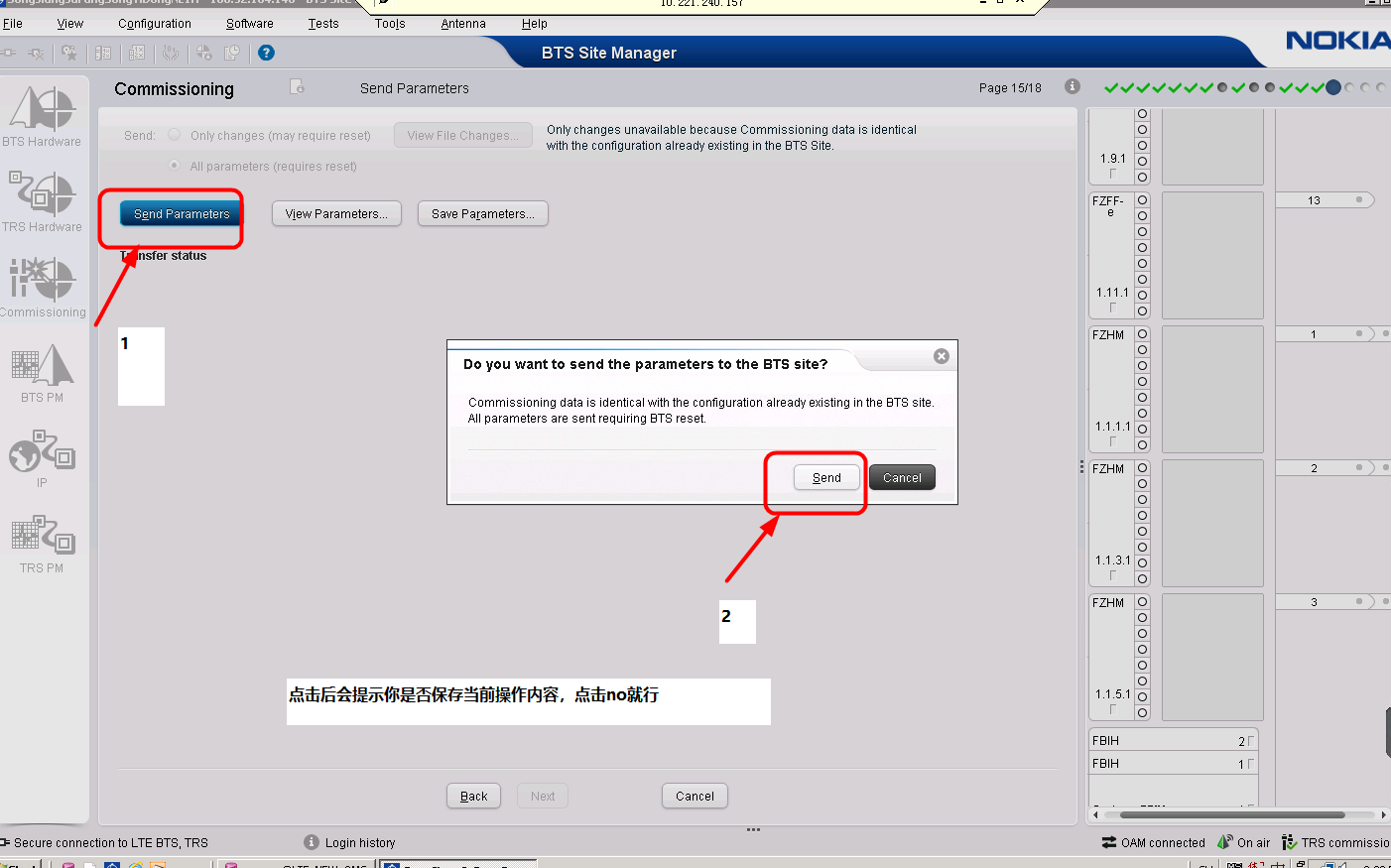Click the FZFF-e module label

tap(1108, 206)
